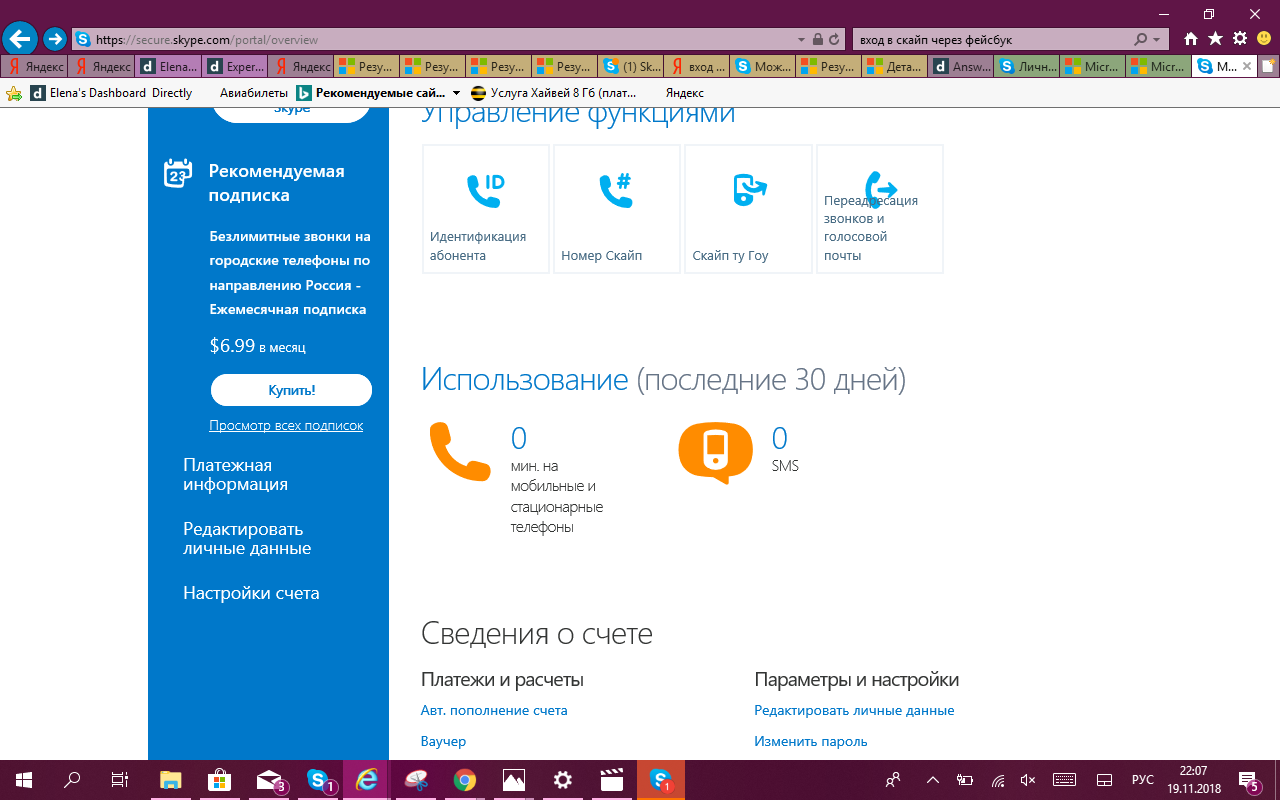Open Редактировать личные данные under Параметры и настройки
This screenshot has height=800, width=1280.
854,711
